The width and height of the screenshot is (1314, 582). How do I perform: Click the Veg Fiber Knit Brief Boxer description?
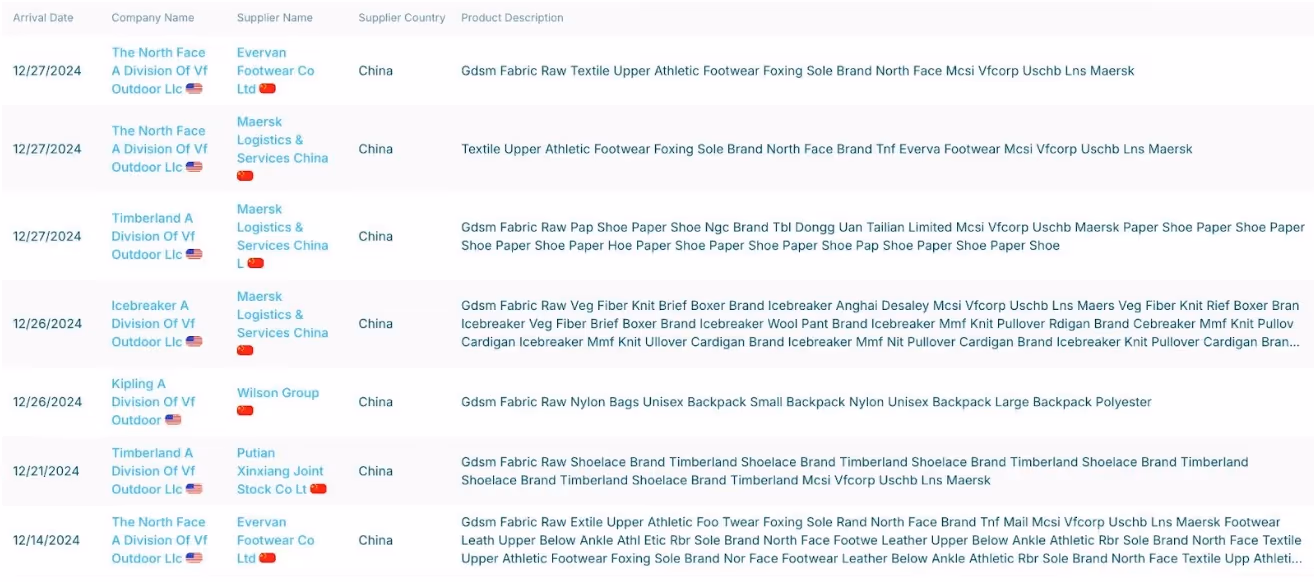[880, 323]
